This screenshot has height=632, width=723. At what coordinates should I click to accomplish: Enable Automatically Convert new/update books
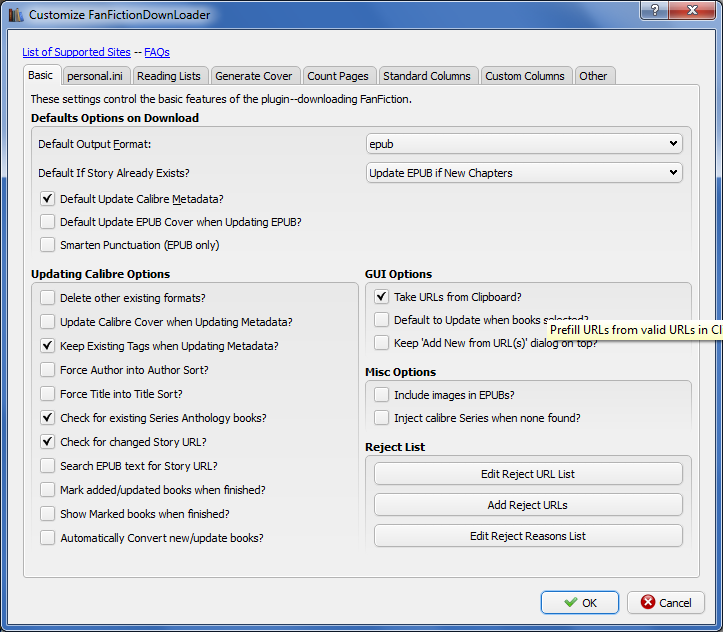47,537
